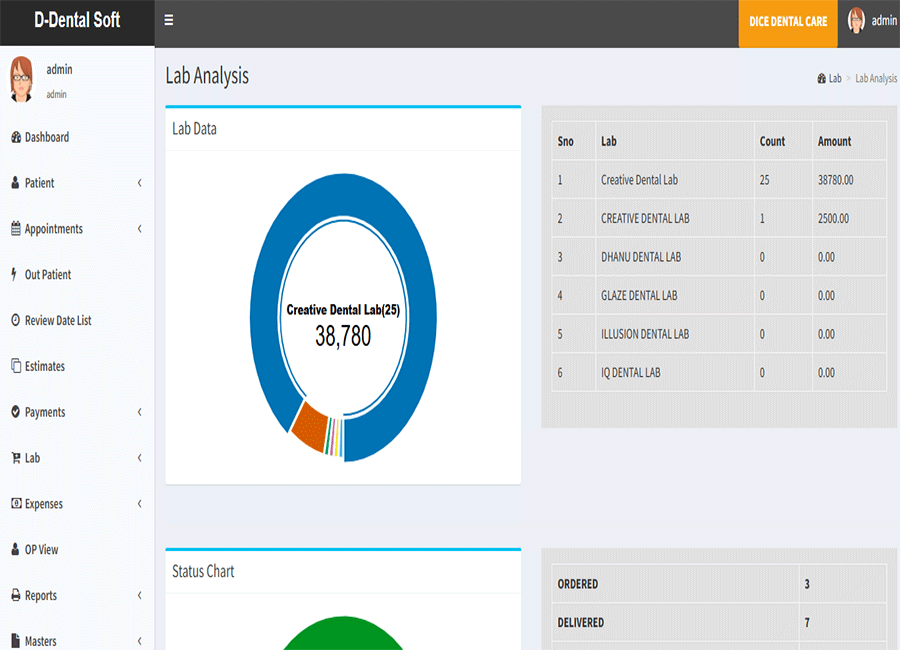Click the DICE DENTAL CARE button
The image size is (900, 650).
(x=788, y=21)
